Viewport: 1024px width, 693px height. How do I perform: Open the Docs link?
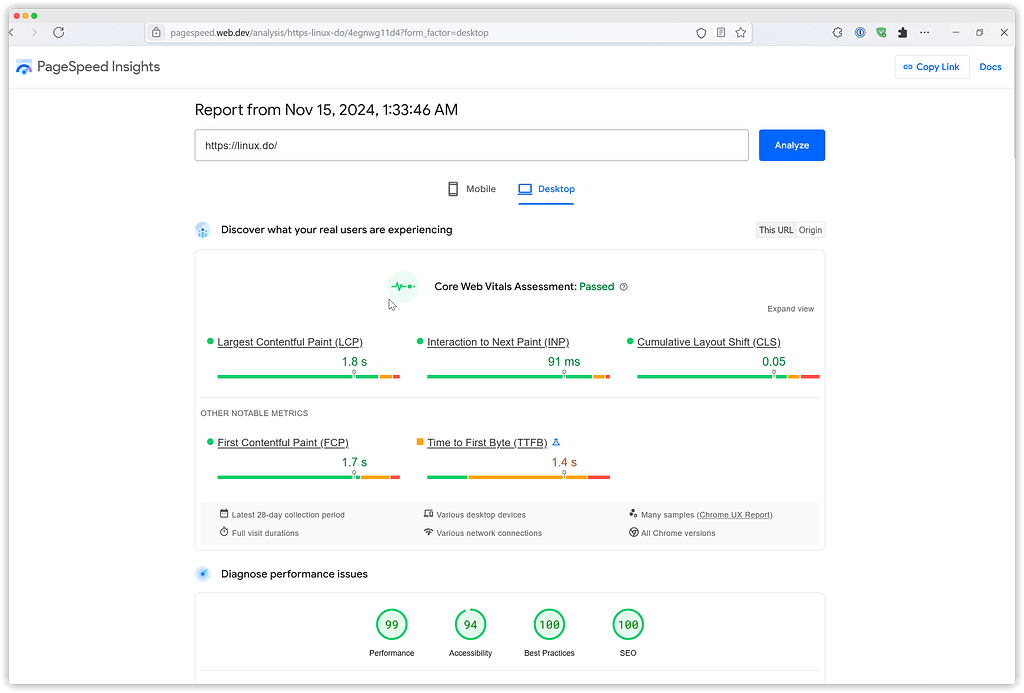point(990,67)
